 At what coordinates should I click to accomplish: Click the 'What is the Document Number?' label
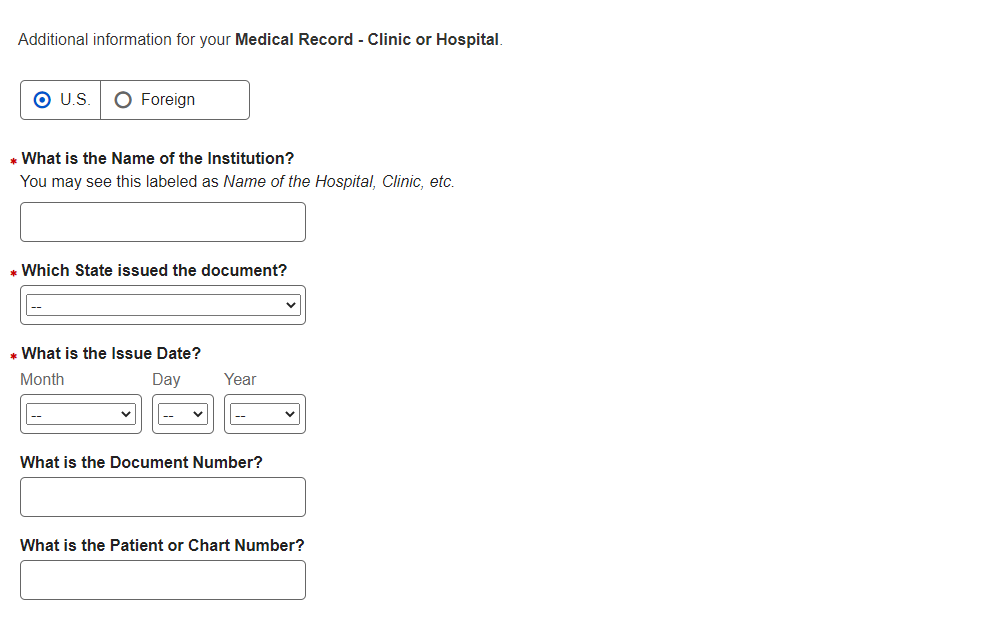coord(141,462)
